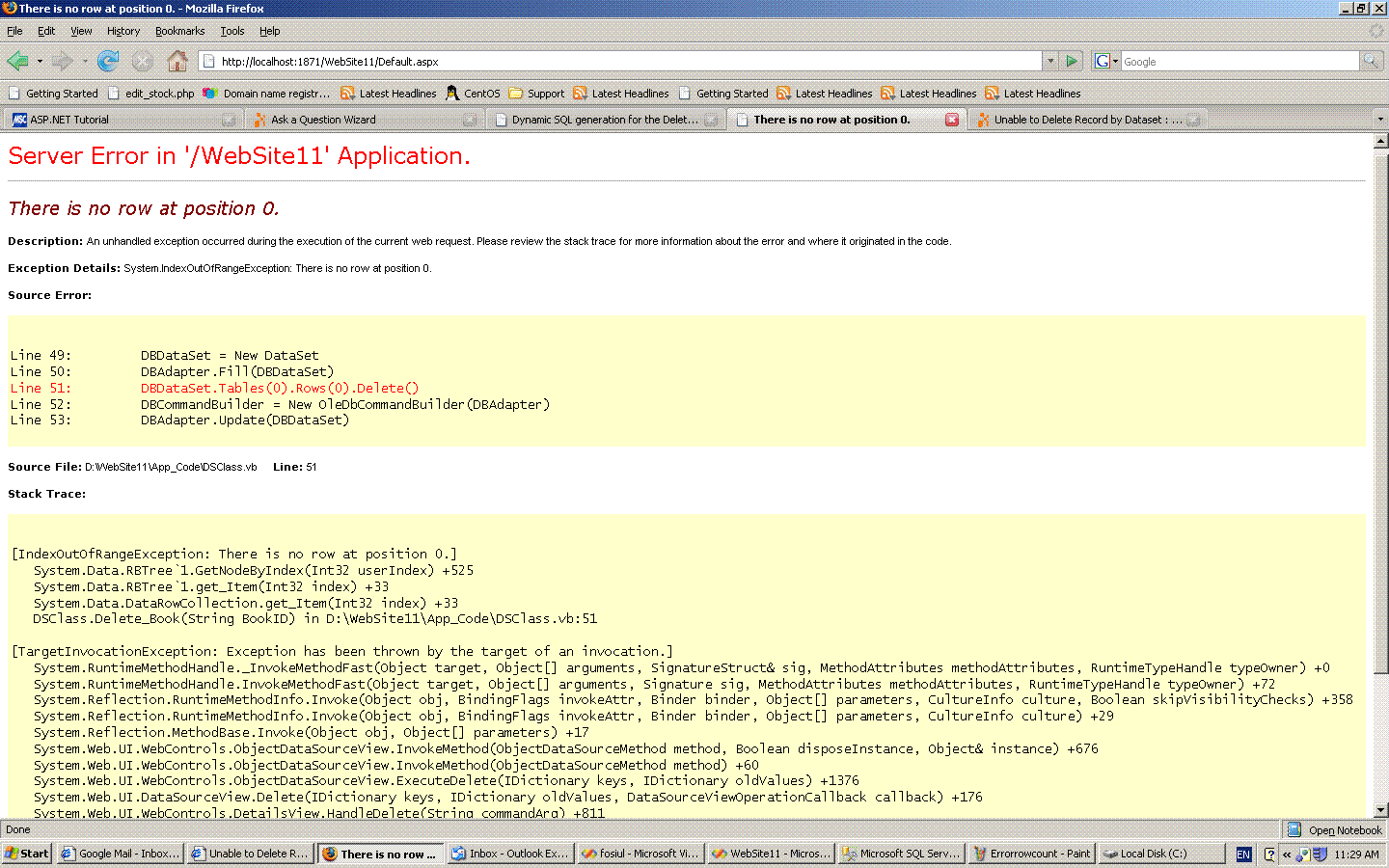
Task: Go to the Home page icon
Action: 177,61
